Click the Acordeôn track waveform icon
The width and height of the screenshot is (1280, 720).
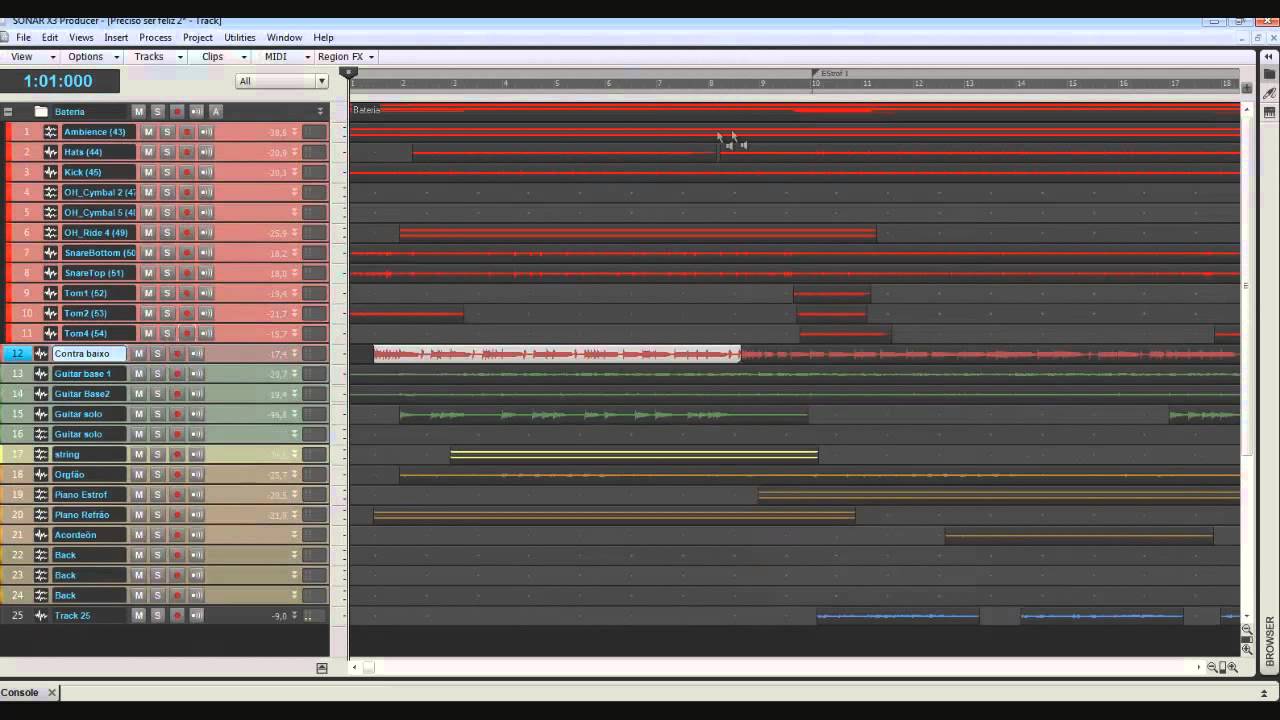pyautogui.click(x=41, y=535)
